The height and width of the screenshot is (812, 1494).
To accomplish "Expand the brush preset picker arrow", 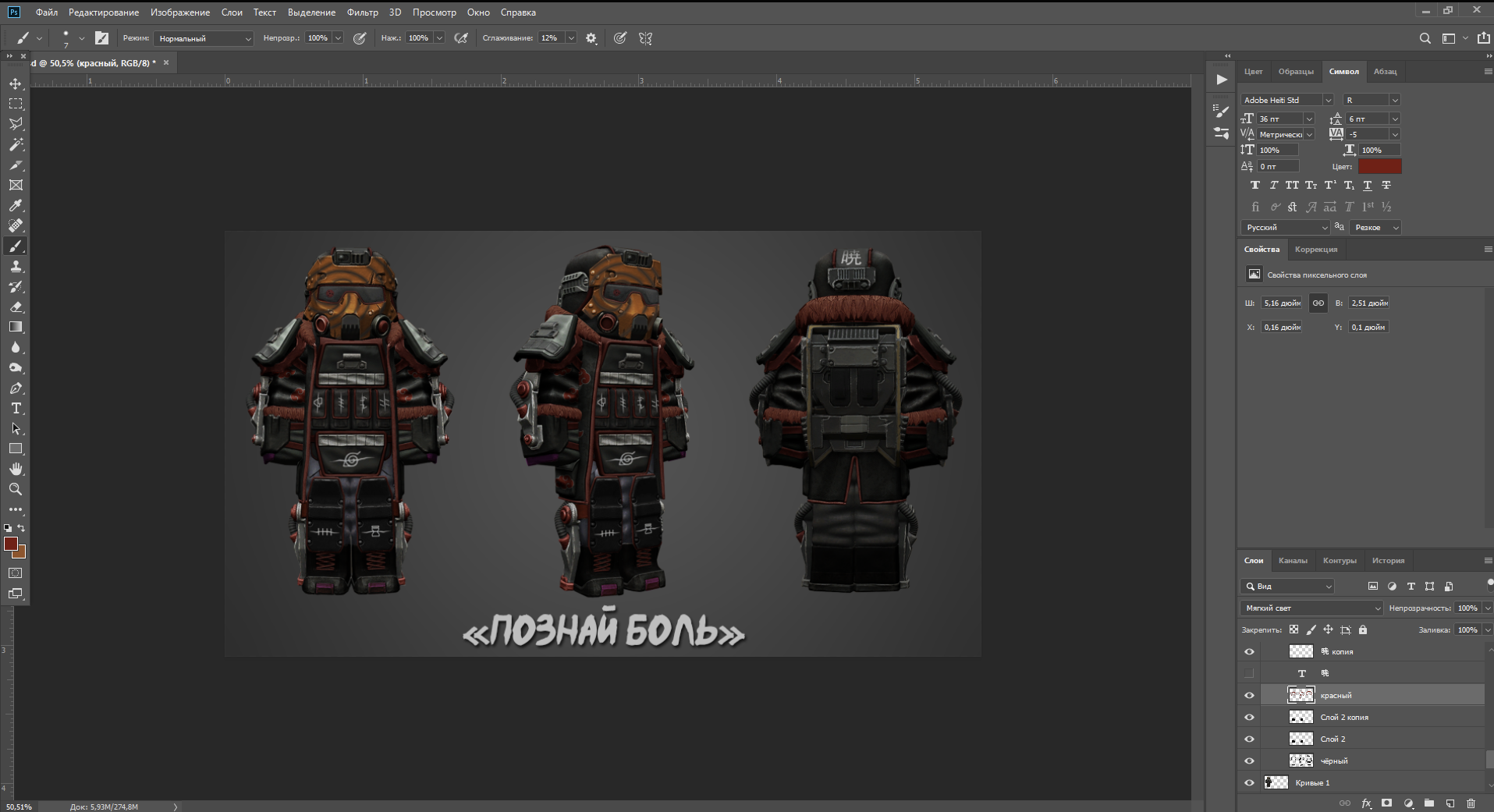I will [x=82, y=38].
